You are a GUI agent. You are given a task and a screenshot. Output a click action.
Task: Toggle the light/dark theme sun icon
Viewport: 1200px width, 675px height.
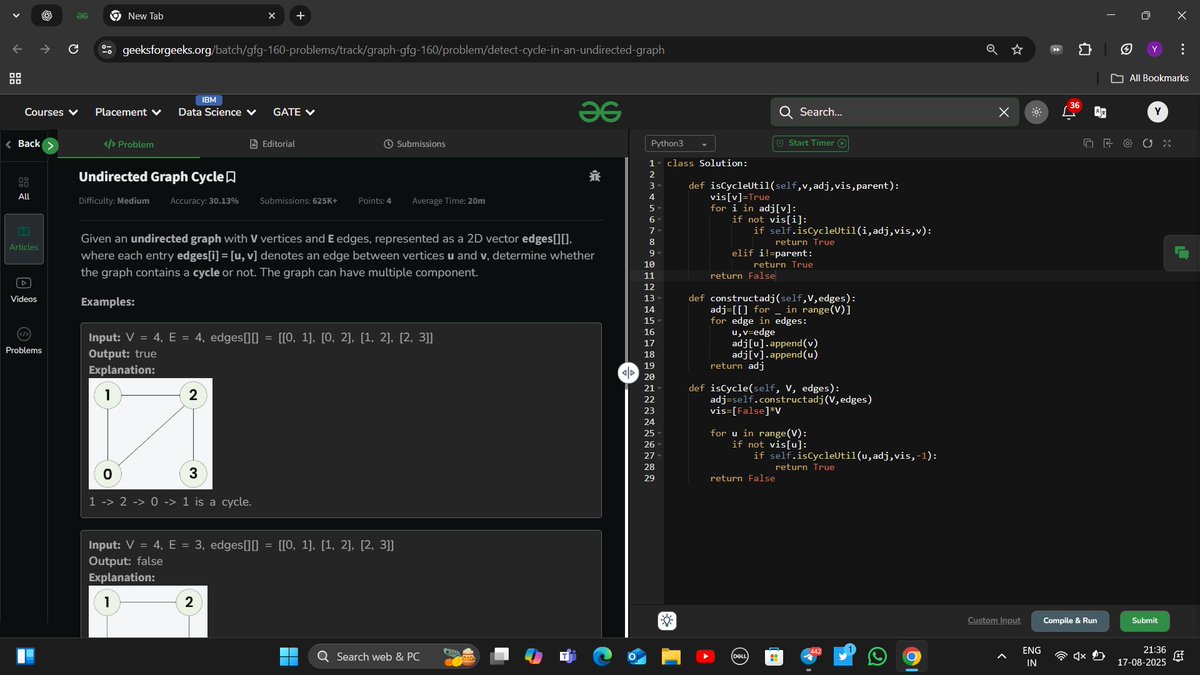click(1036, 112)
